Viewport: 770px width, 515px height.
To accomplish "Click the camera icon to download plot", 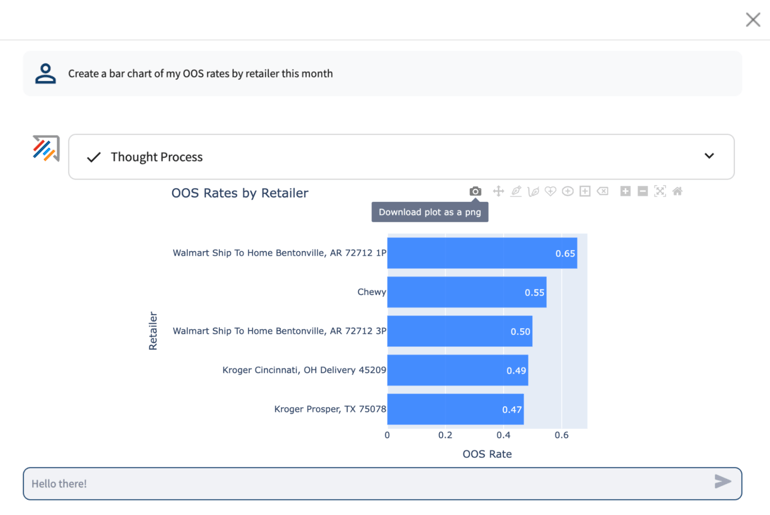I will click(475, 191).
